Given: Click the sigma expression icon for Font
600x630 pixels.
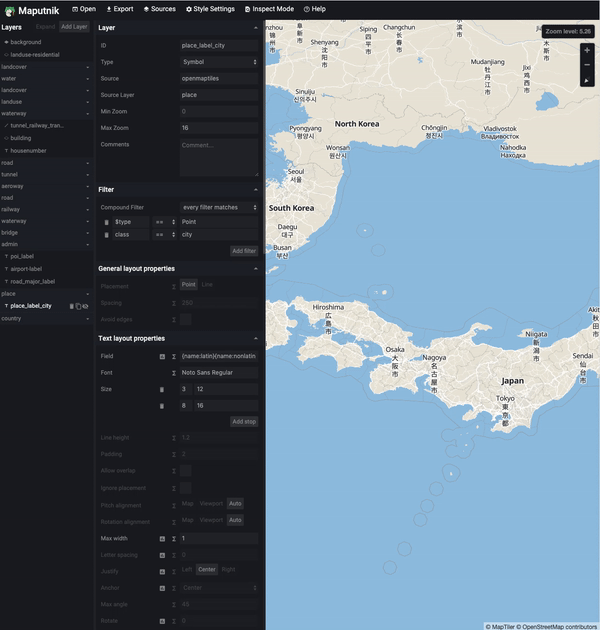Looking at the screenshot, I should (x=174, y=373).
